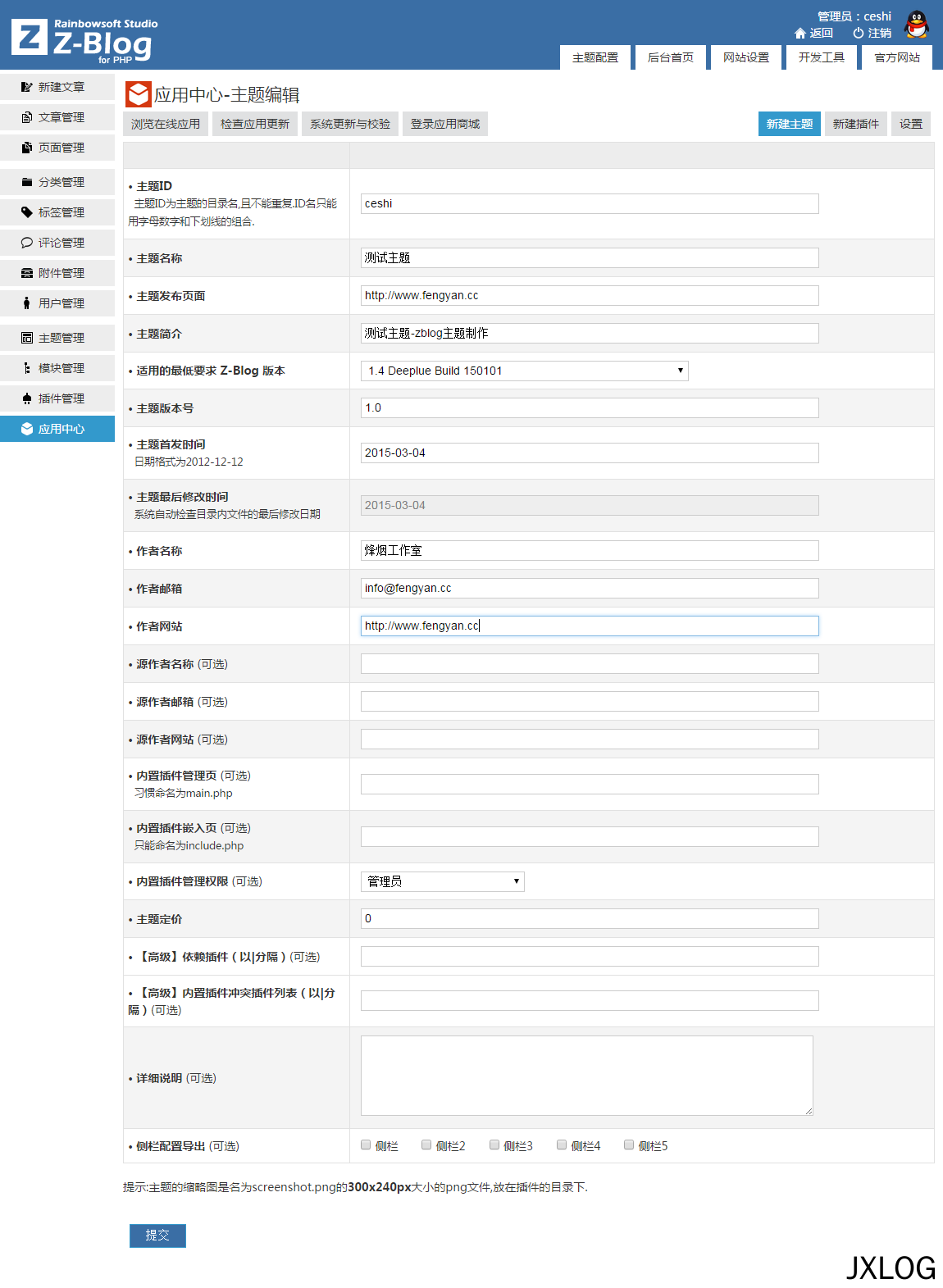Focus the 主题简介 input field

pyautogui.click(x=590, y=333)
